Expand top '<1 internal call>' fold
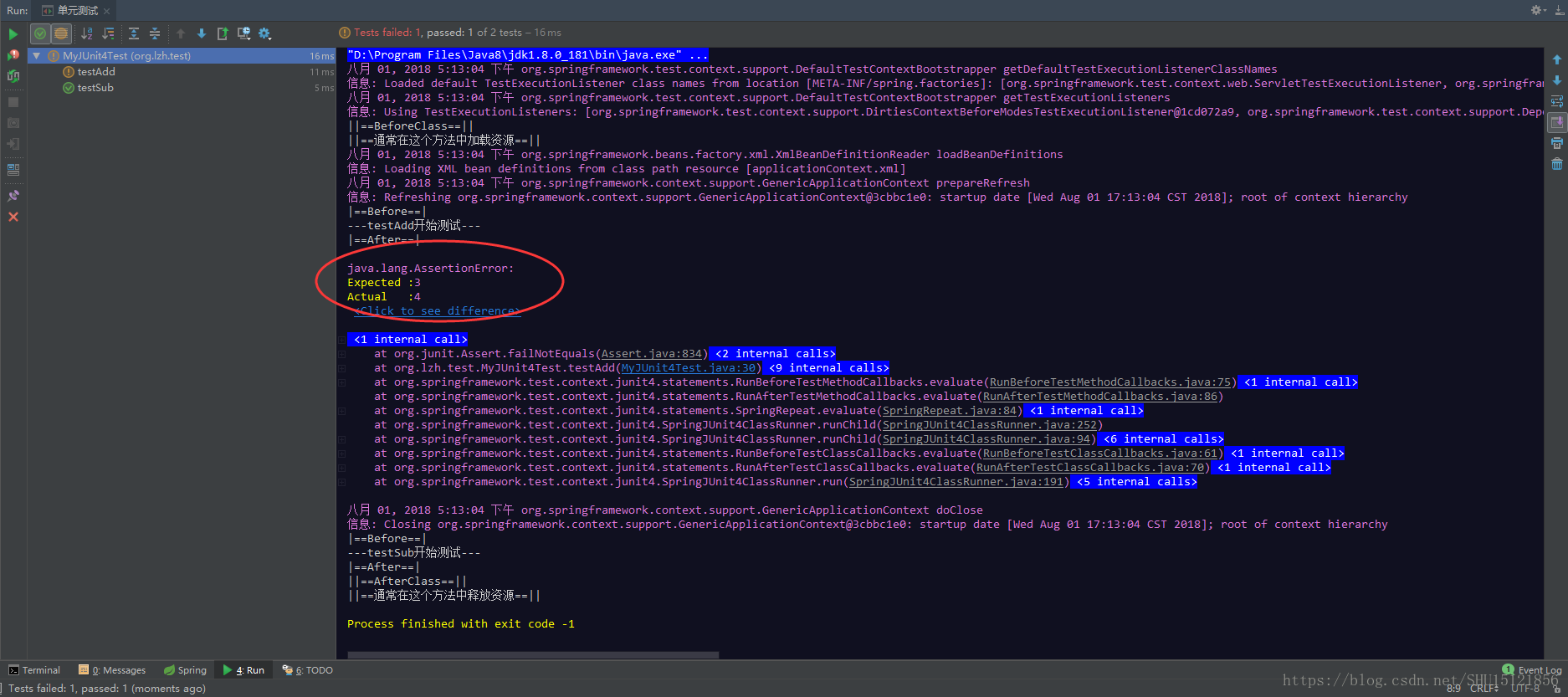 pos(407,340)
